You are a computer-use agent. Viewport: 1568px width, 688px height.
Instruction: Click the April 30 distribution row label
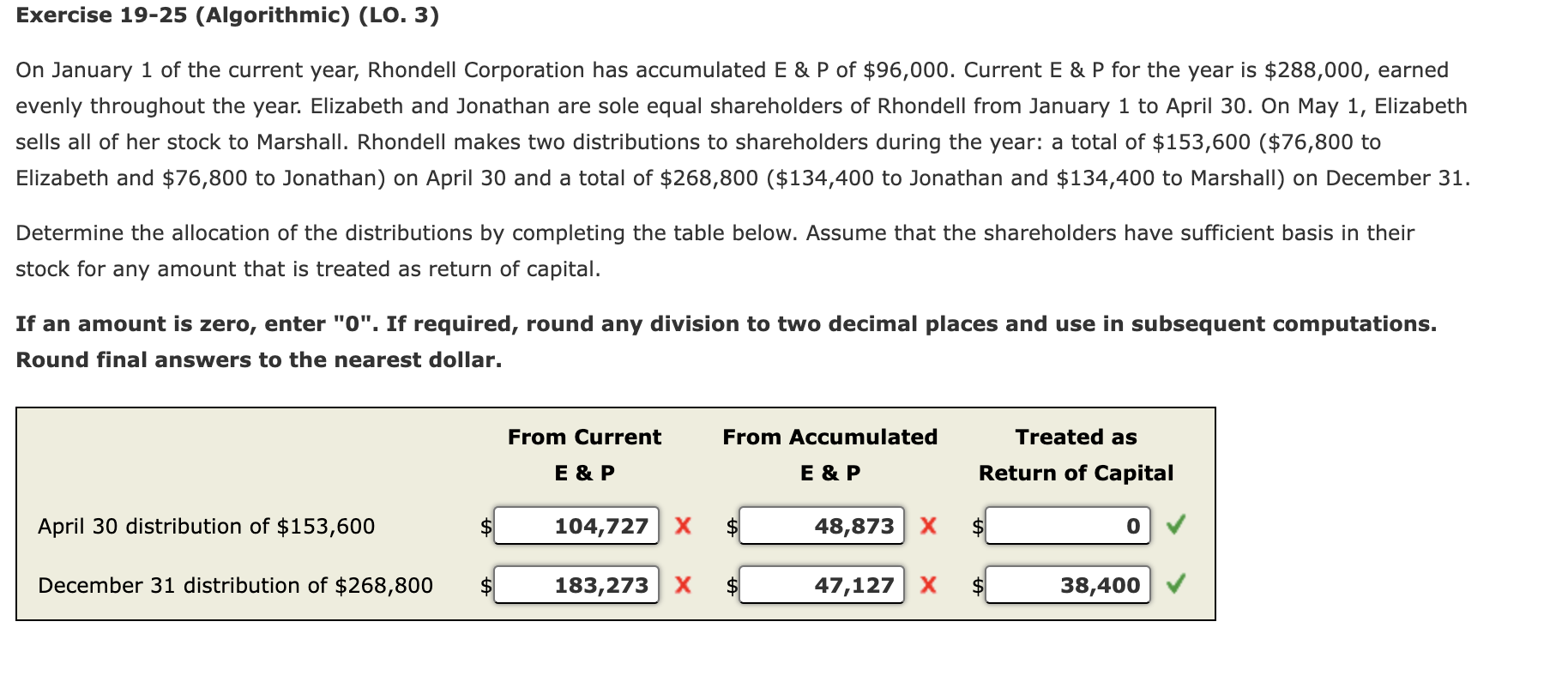click(x=206, y=527)
